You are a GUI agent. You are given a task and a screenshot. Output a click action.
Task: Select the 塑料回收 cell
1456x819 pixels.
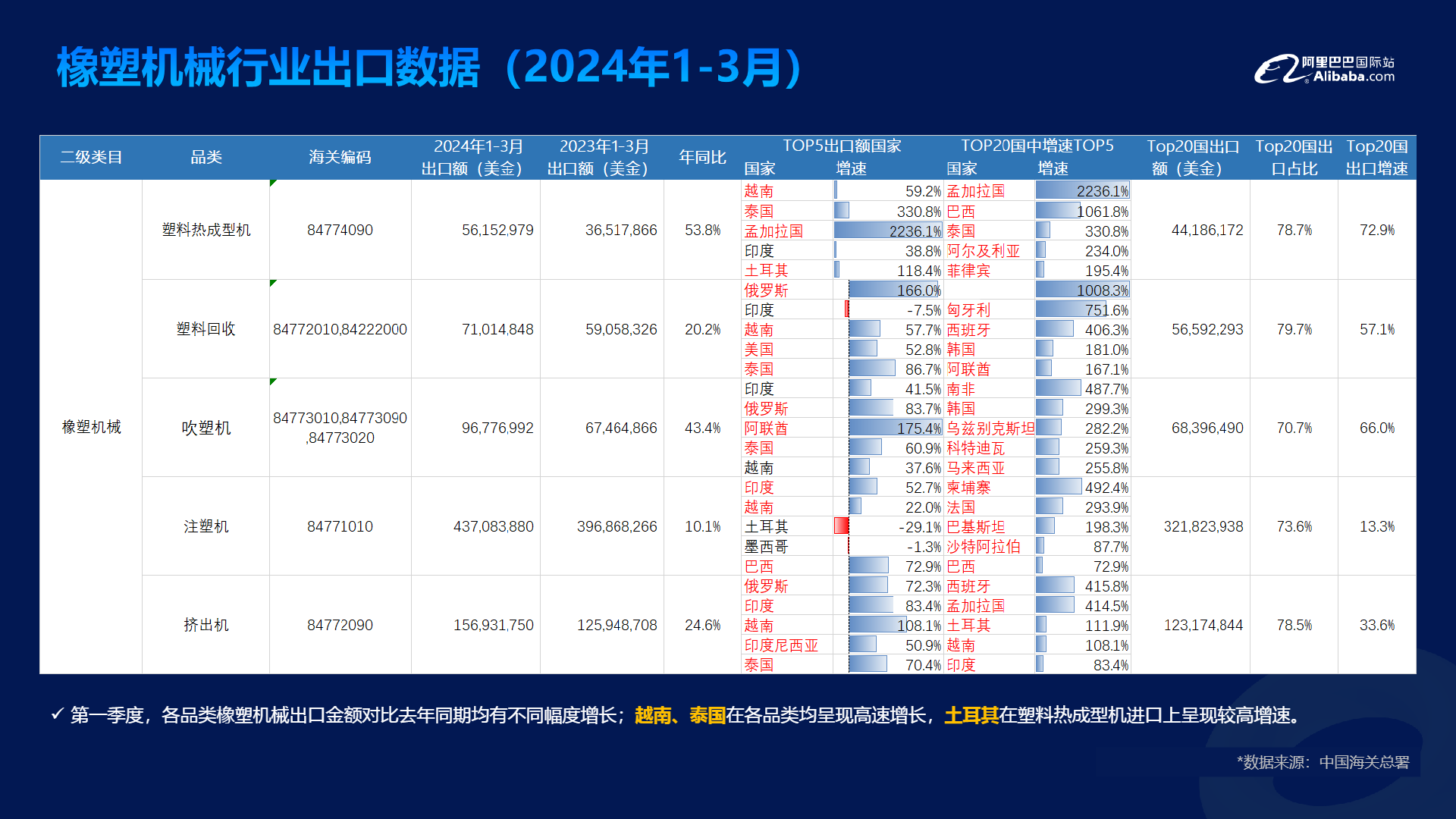click(x=206, y=328)
